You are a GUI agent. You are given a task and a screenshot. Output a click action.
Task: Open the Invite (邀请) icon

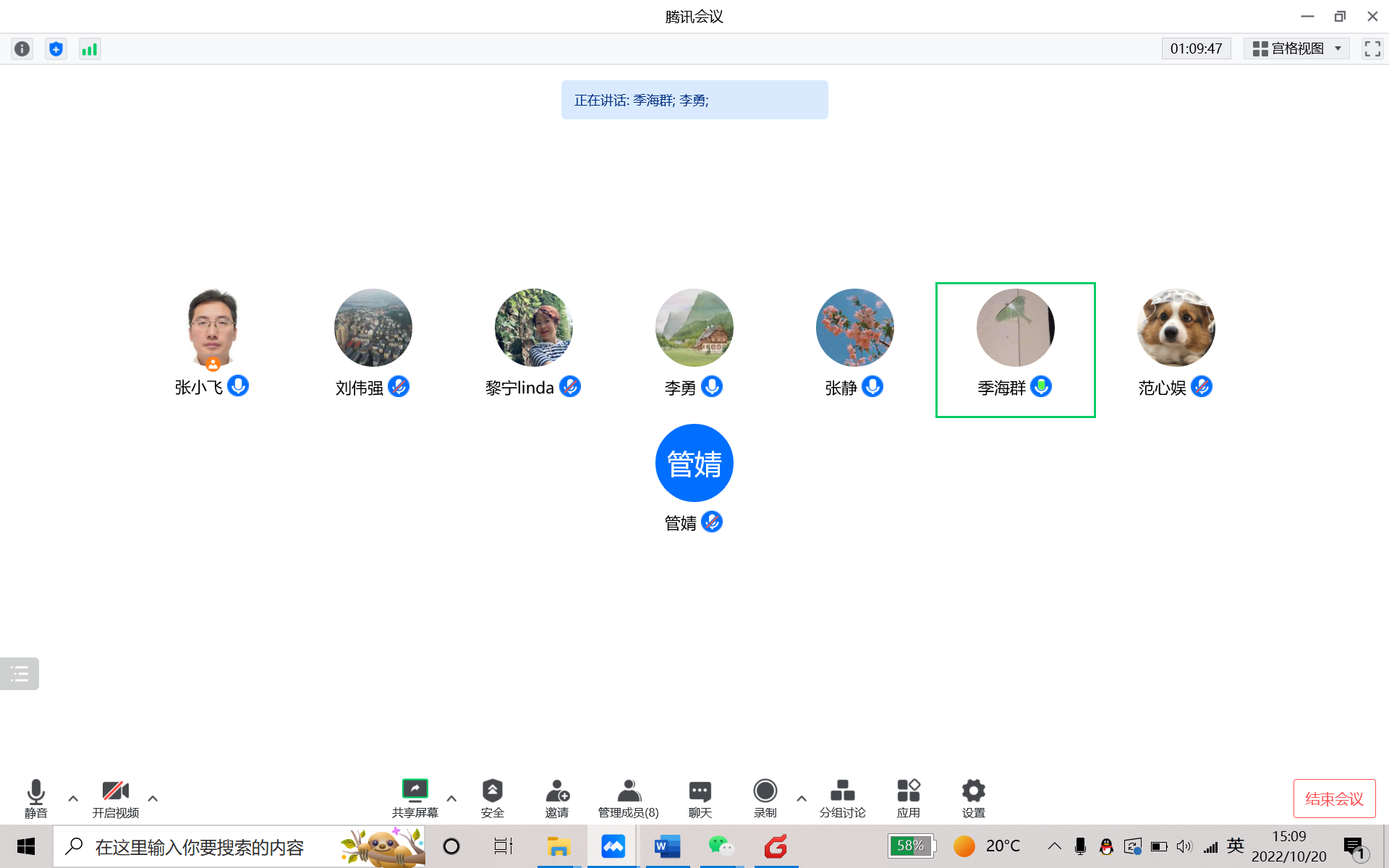556,798
